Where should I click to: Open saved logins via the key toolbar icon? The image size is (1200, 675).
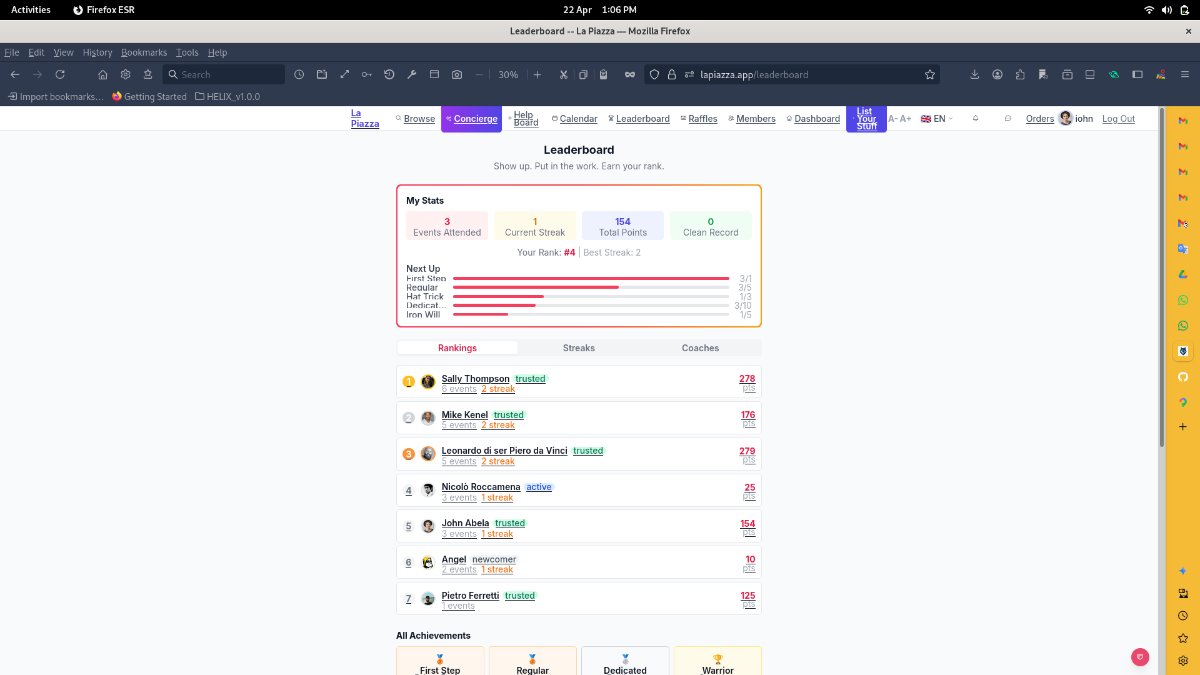click(367, 74)
